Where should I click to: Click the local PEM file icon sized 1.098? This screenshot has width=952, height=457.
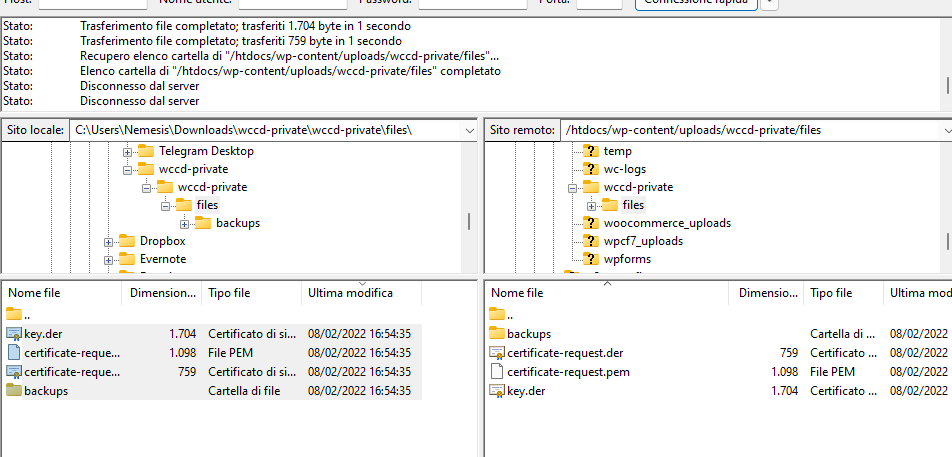14,353
